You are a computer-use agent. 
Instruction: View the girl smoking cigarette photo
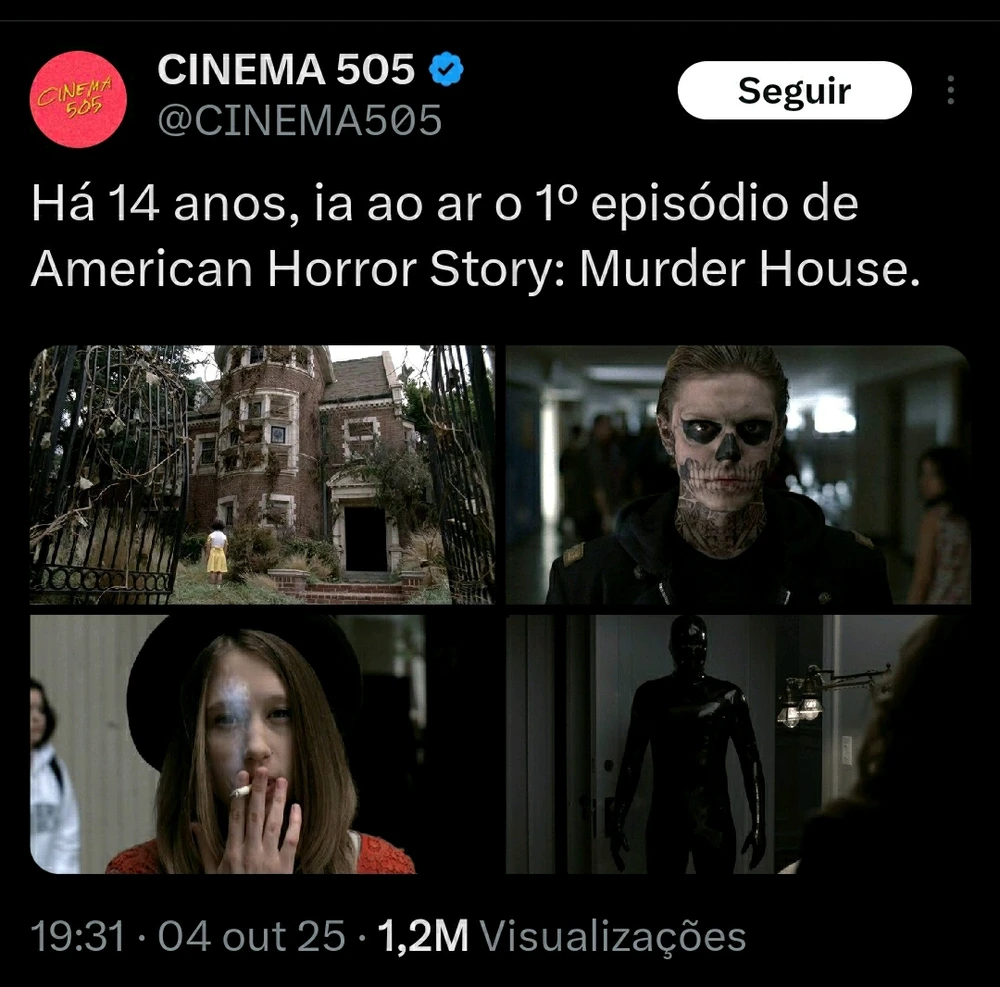coord(263,744)
